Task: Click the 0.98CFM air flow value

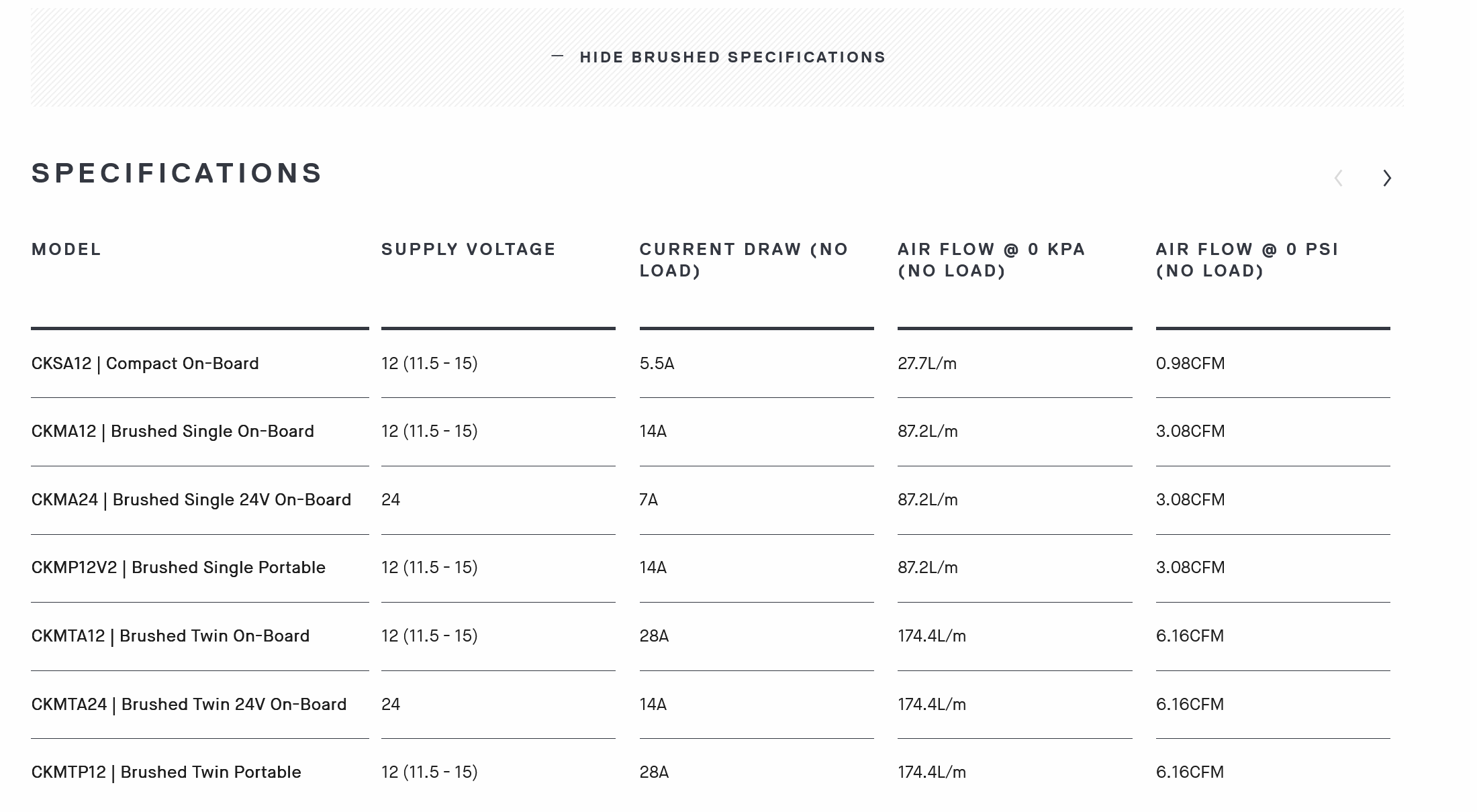Action: coord(1190,364)
